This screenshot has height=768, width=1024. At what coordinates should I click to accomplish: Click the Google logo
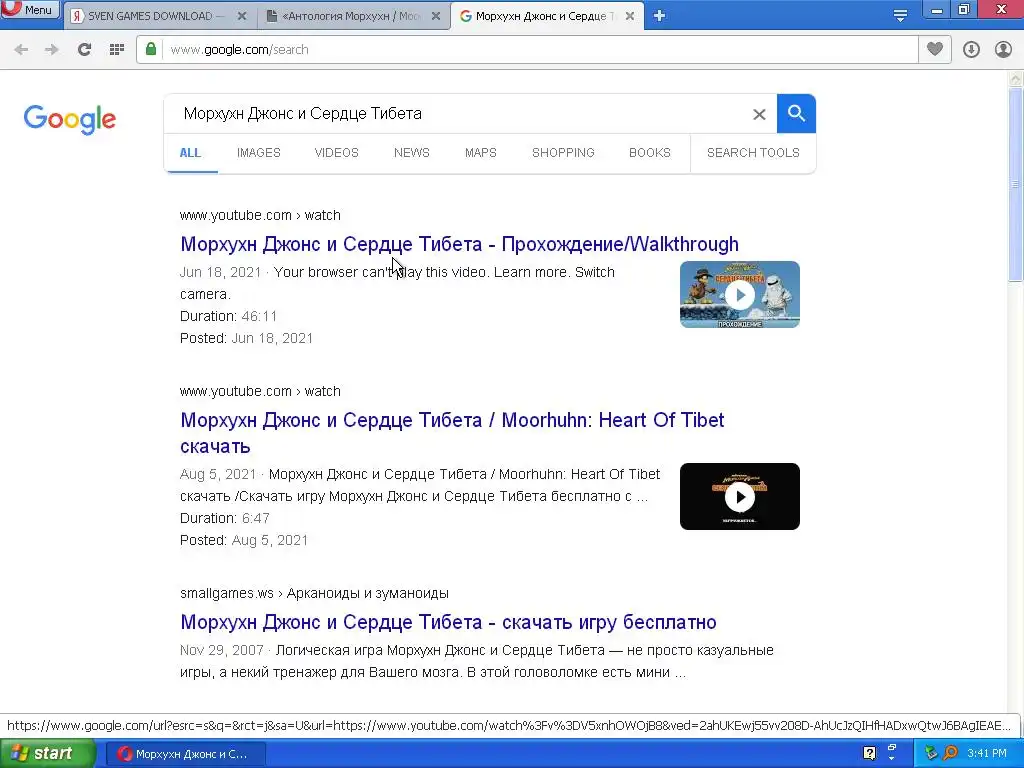pos(70,119)
